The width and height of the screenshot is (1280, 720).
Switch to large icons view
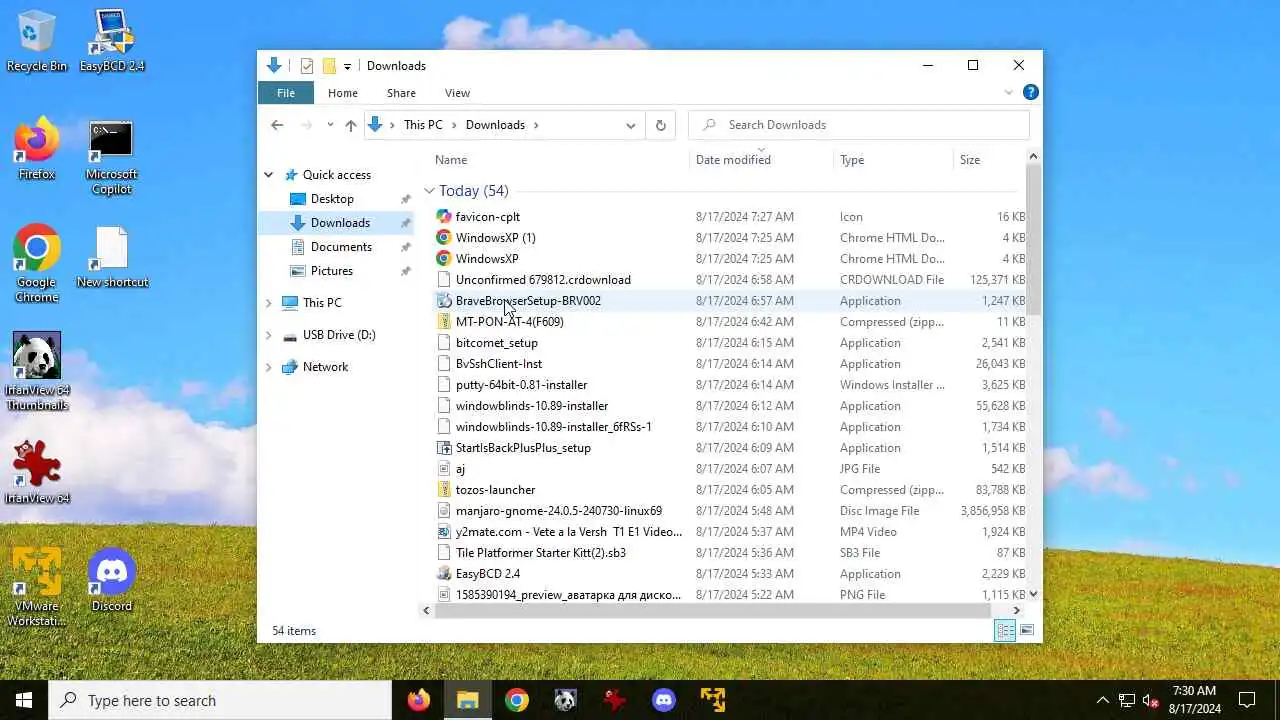click(1027, 630)
